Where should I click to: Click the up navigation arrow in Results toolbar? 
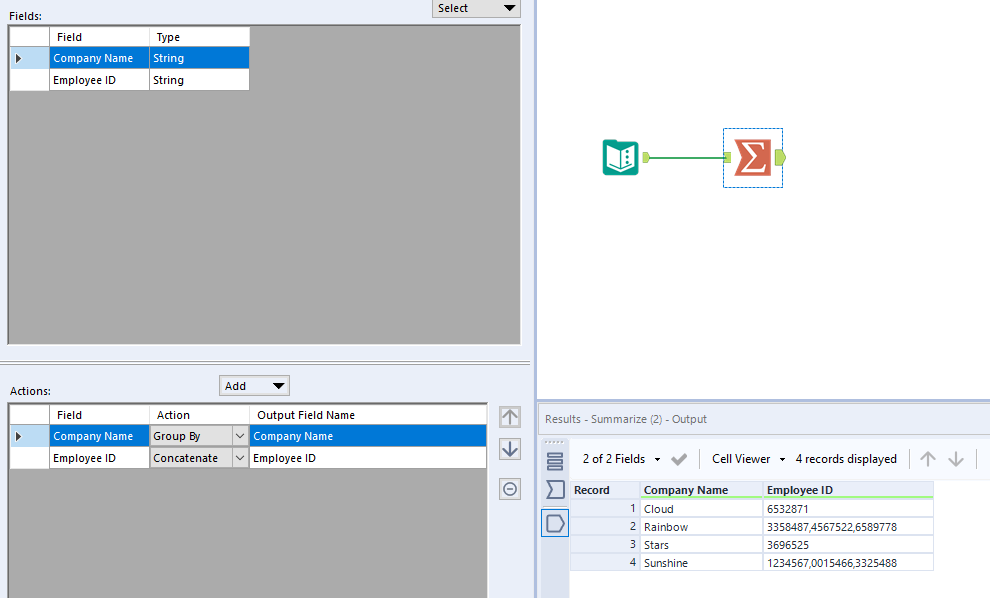[928, 459]
